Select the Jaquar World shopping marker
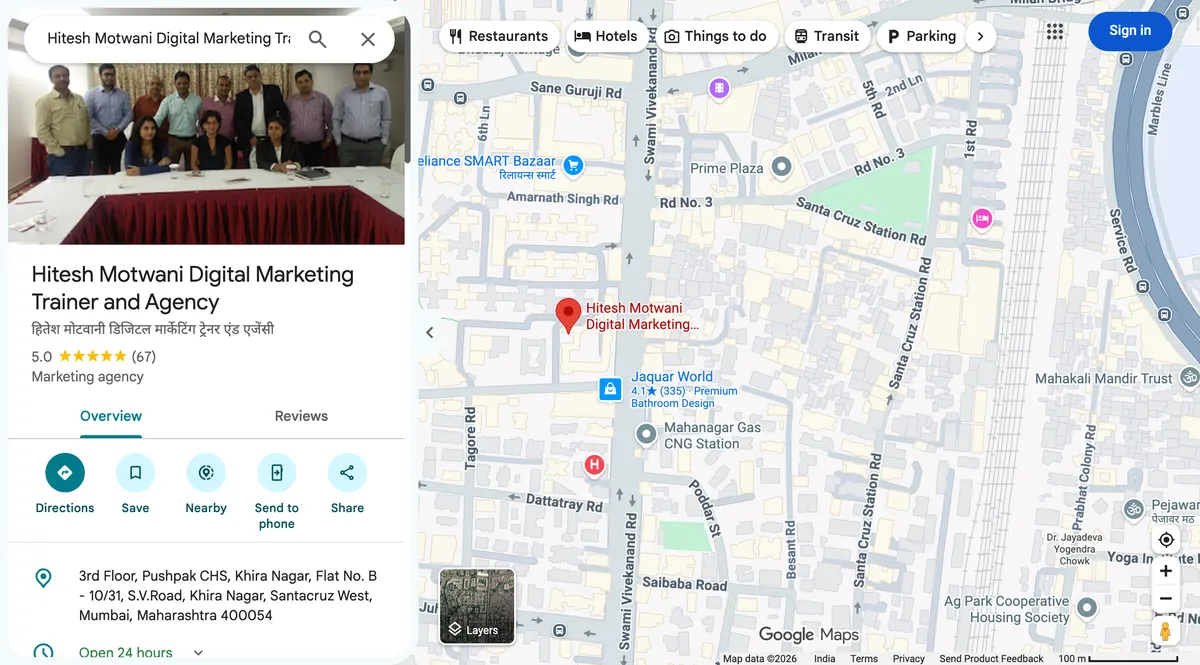1200x665 pixels. pos(610,390)
